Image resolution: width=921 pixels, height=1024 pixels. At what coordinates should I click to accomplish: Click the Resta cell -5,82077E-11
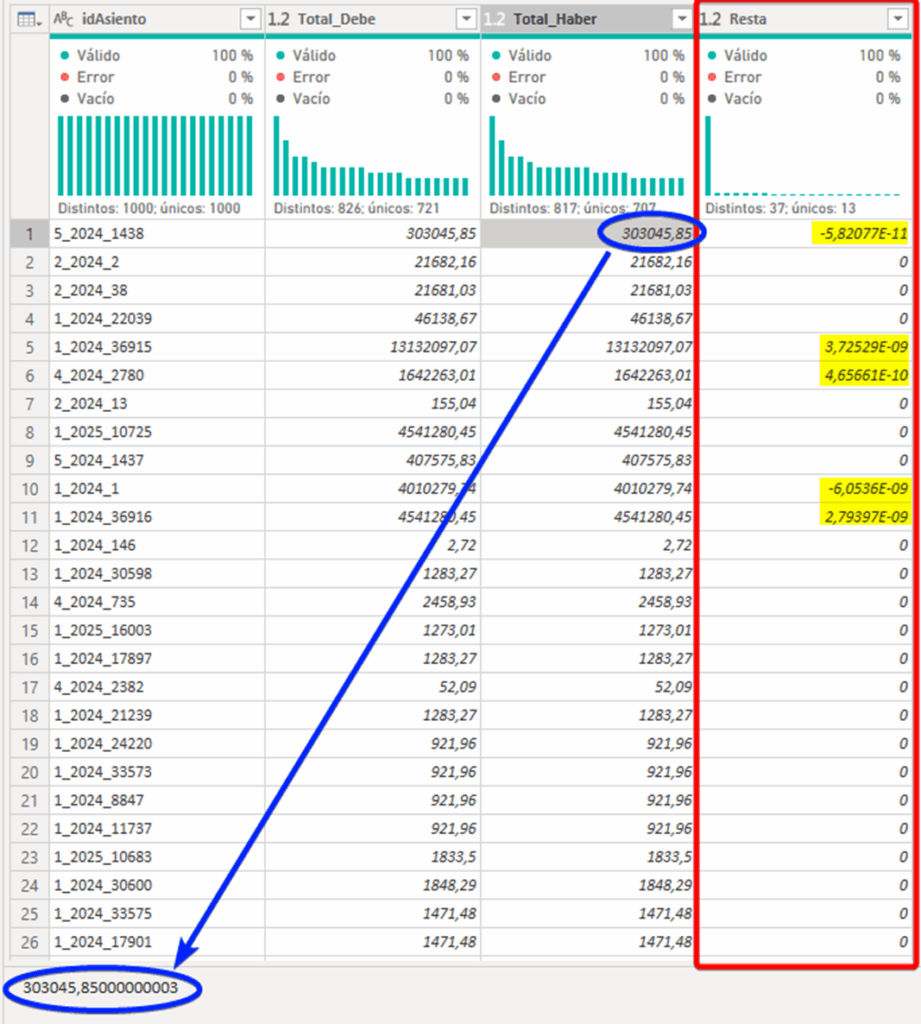pyautogui.click(x=803, y=234)
